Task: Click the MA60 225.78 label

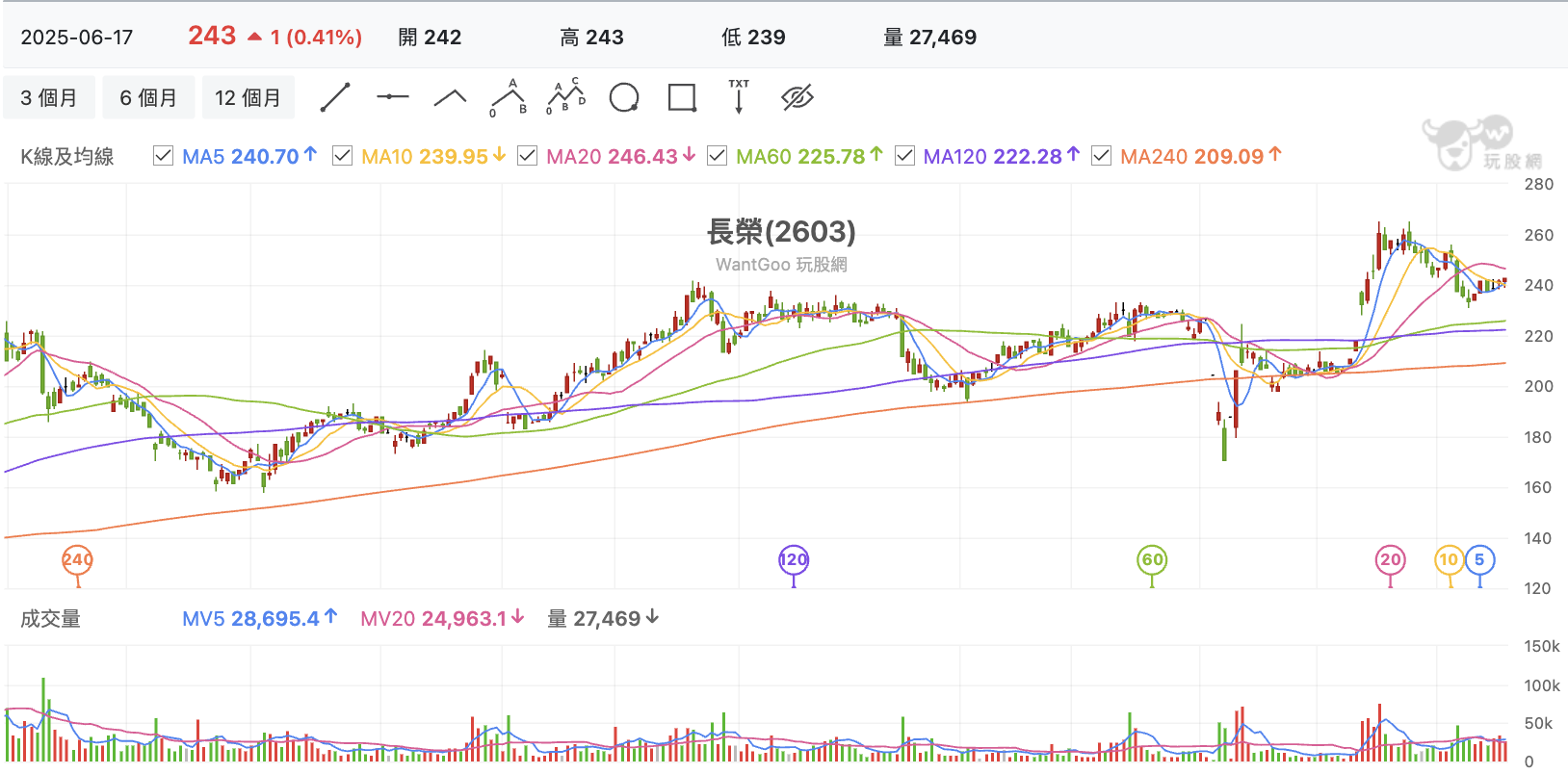Action: tap(809, 156)
